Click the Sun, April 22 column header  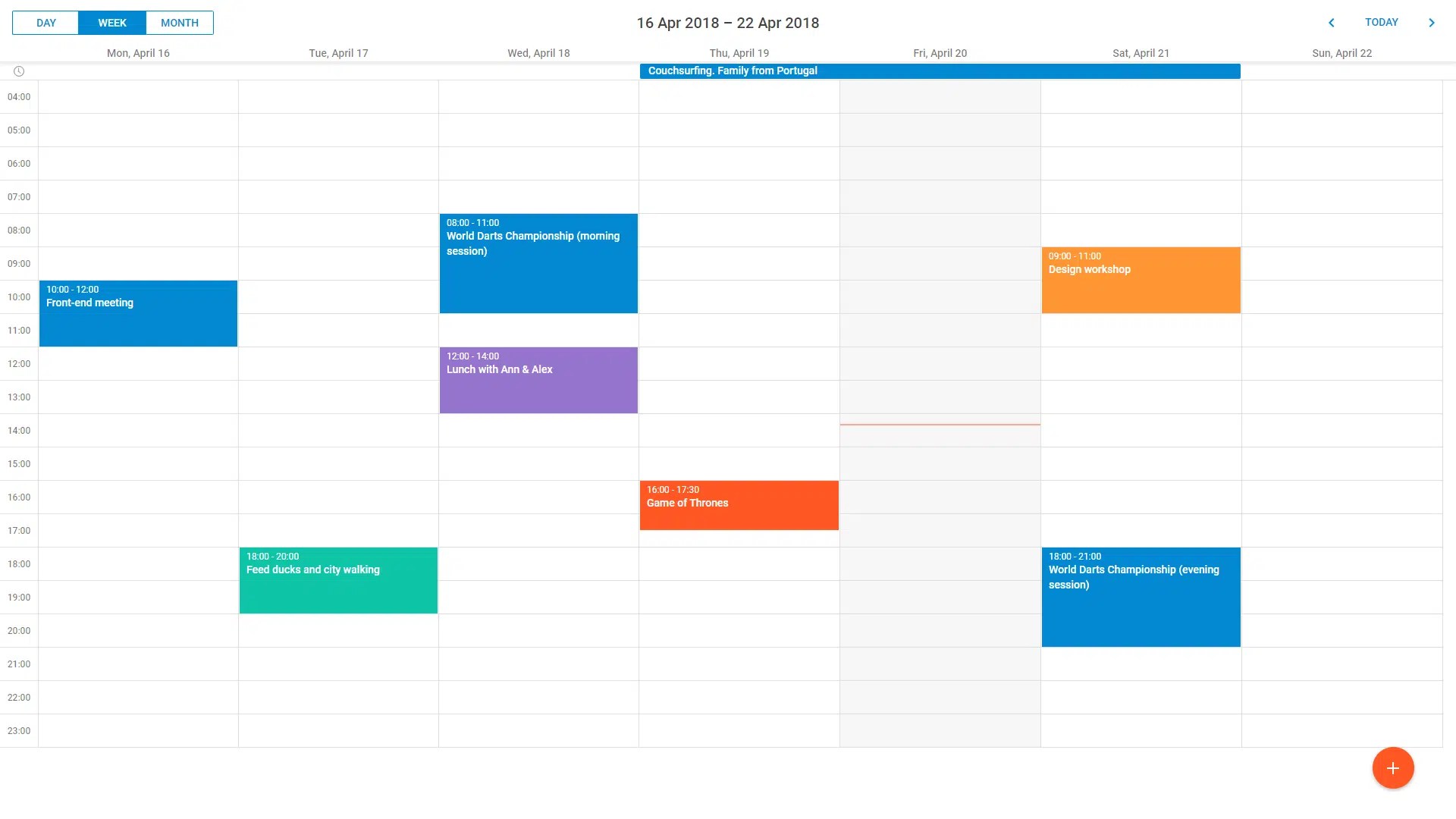click(1341, 53)
